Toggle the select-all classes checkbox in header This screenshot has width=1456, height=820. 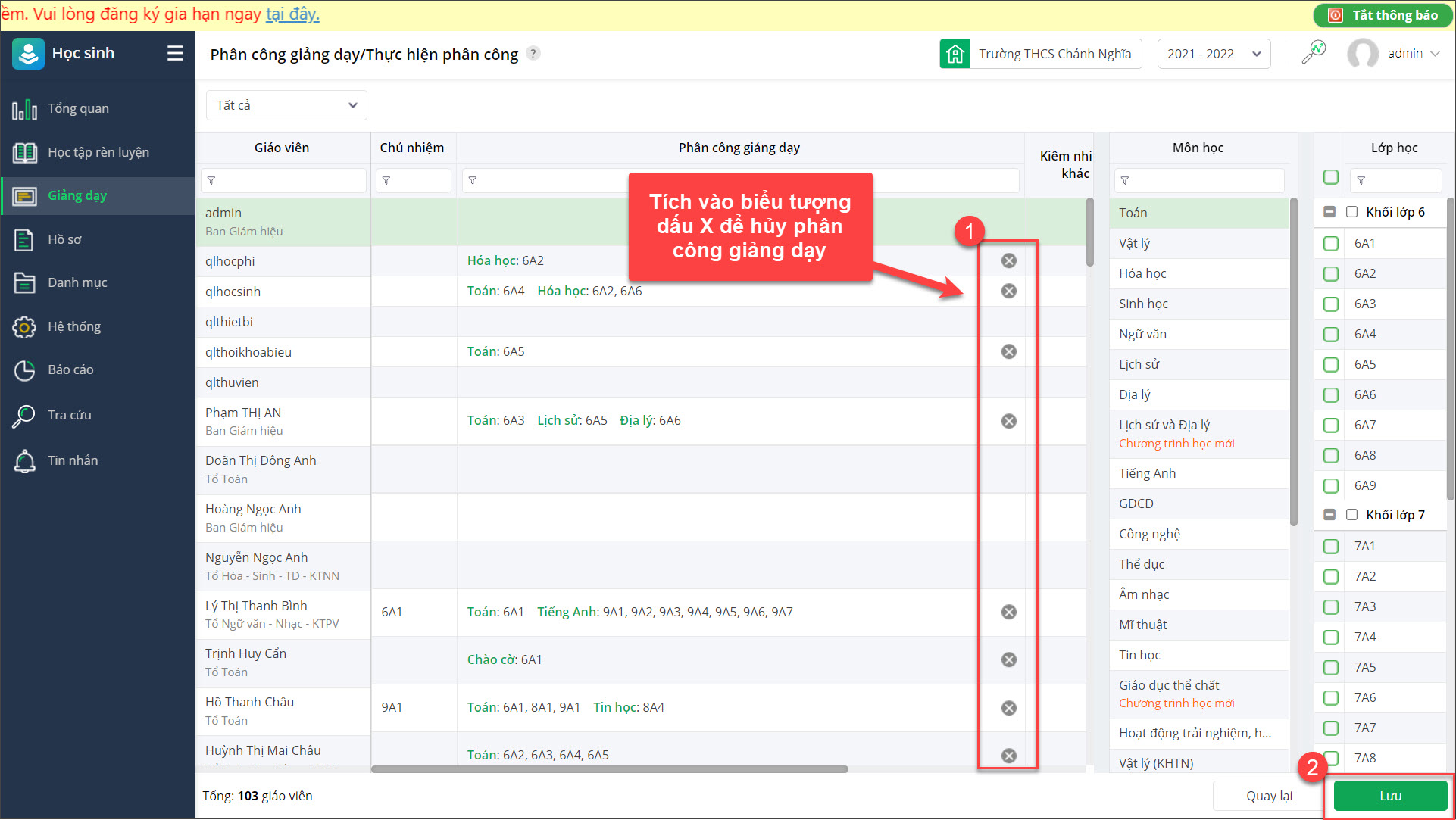[x=1331, y=177]
